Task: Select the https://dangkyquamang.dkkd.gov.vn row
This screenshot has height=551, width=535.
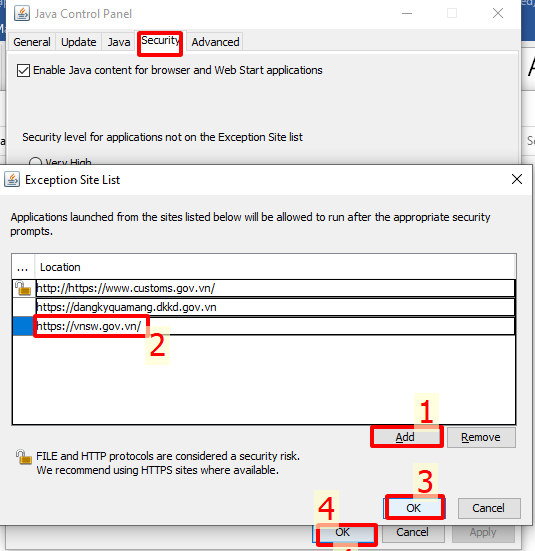Action: (x=264, y=307)
